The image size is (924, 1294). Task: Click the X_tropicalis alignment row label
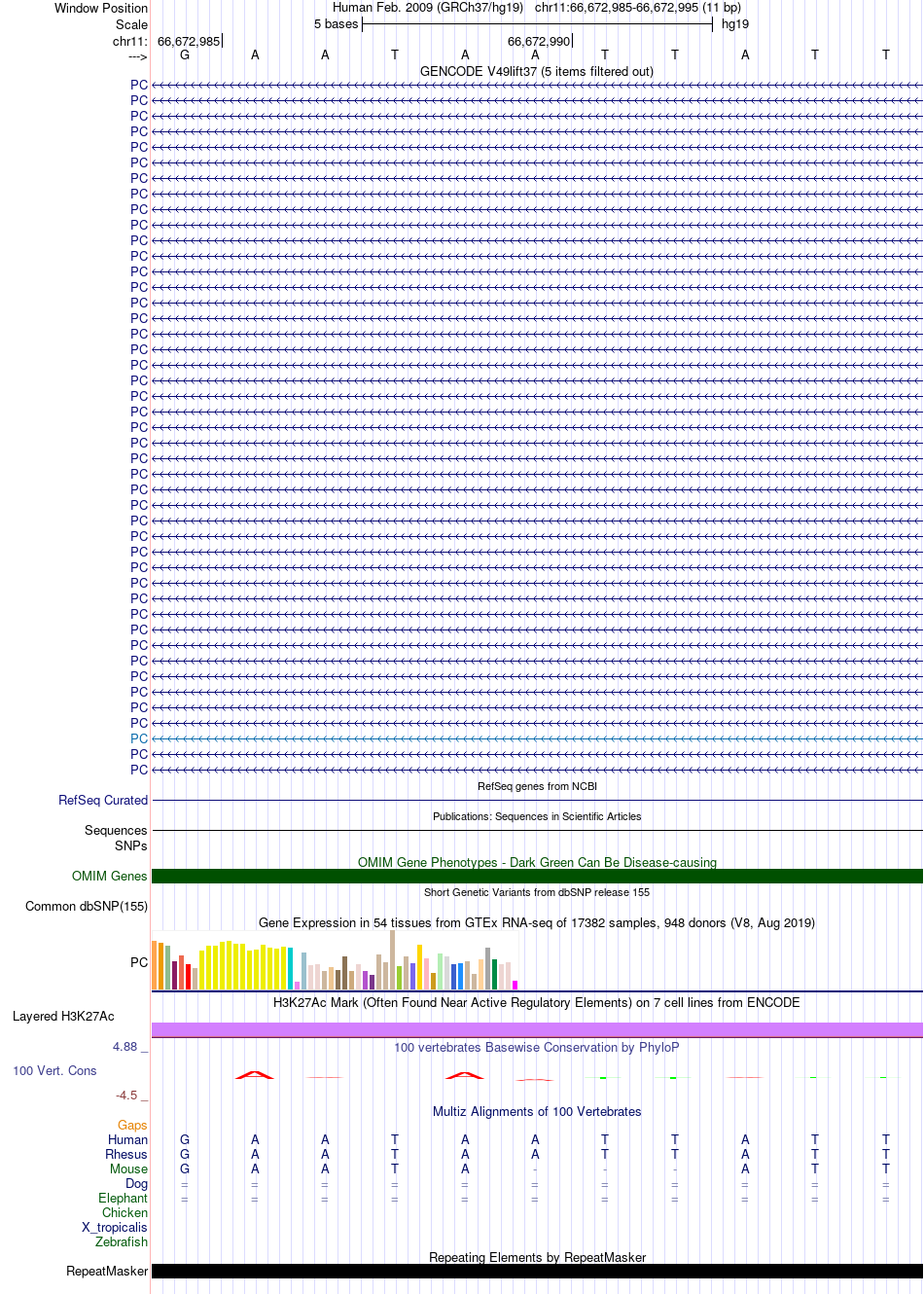click(x=115, y=1228)
